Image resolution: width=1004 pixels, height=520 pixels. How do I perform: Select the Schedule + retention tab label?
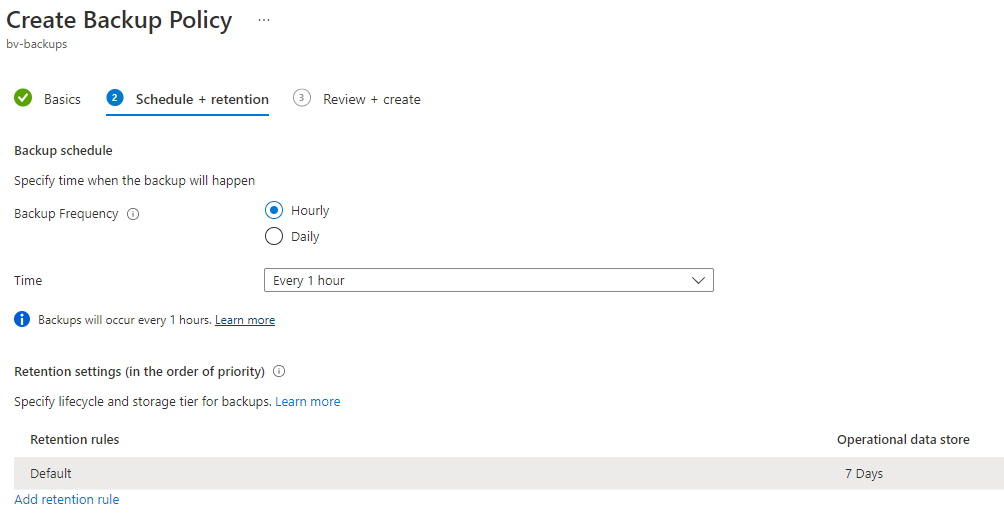coord(202,99)
